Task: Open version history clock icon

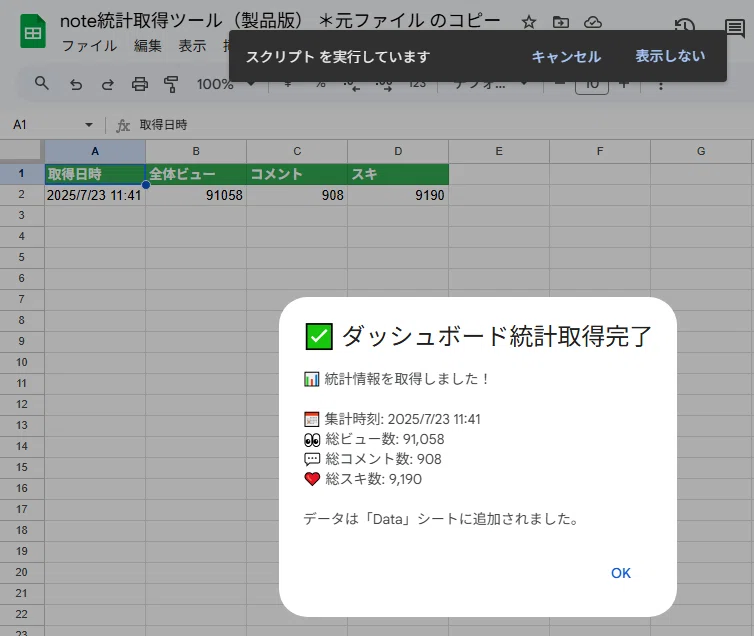Action: [685, 24]
